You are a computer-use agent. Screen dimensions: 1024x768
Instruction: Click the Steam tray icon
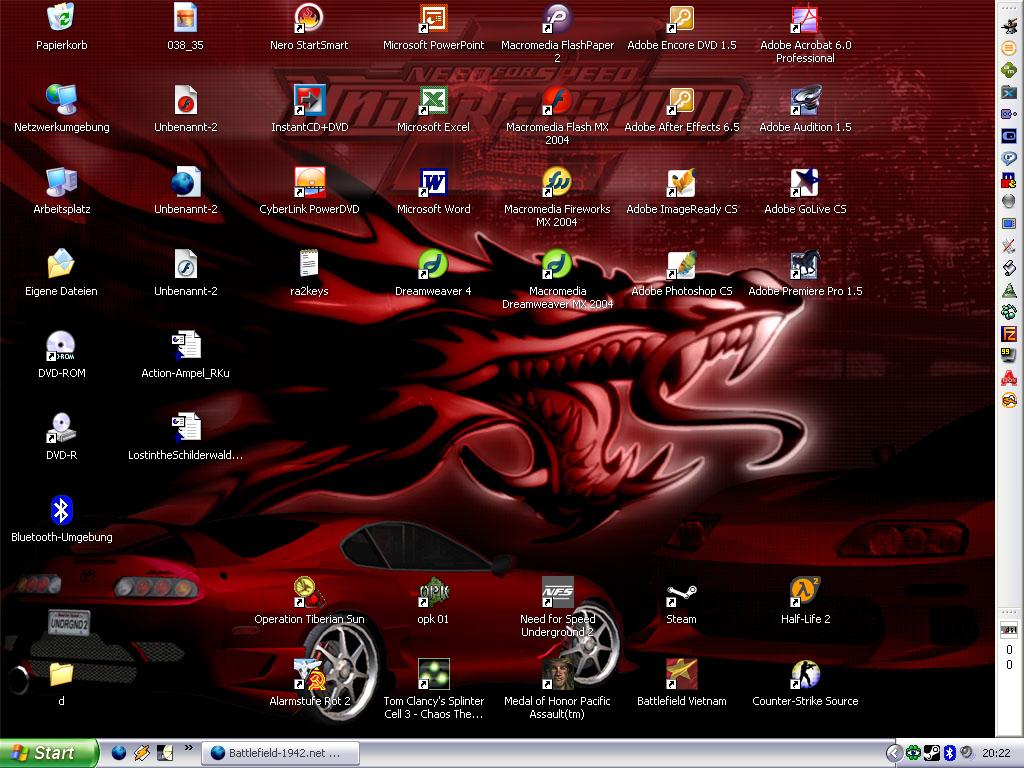coord(932,753)
